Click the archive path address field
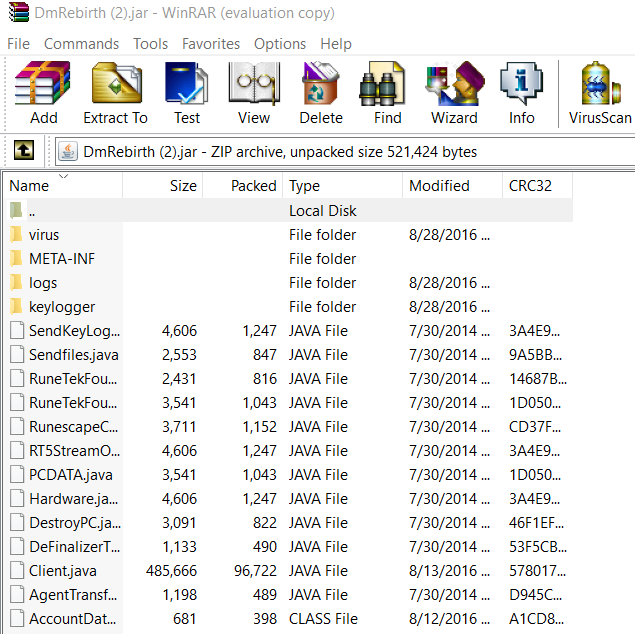The height and width of the screenshot is (634, 635). click(x=345, y=152)
